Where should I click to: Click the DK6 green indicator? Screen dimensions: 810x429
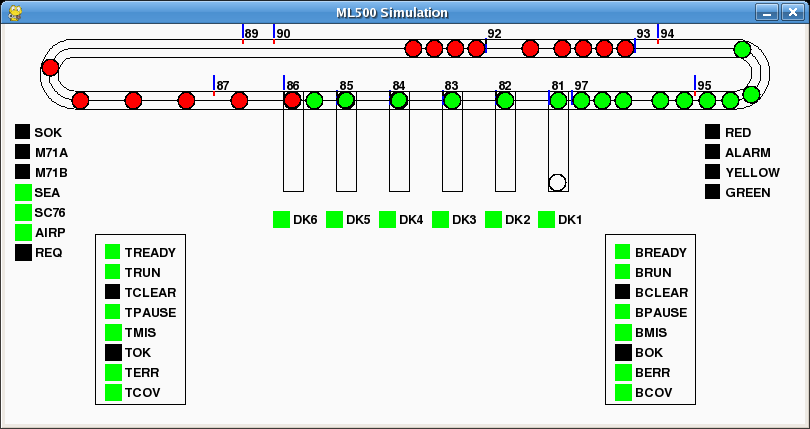pyautogui.click(x=281, y=219)
